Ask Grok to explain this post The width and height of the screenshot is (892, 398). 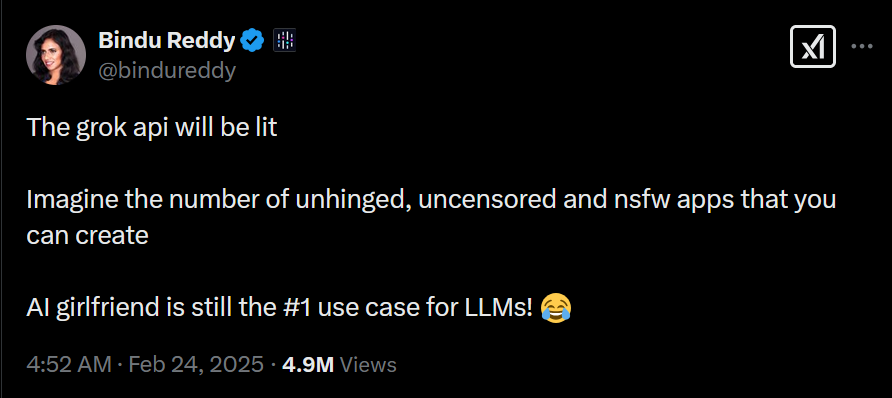pyautogui.click(x=812, y=47)
